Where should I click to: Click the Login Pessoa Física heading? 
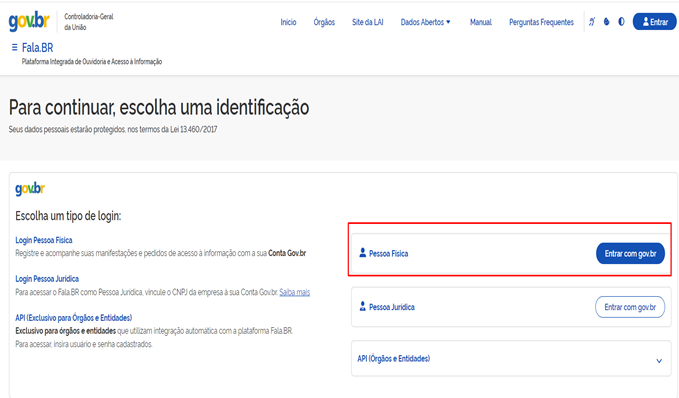coord(44,240)
